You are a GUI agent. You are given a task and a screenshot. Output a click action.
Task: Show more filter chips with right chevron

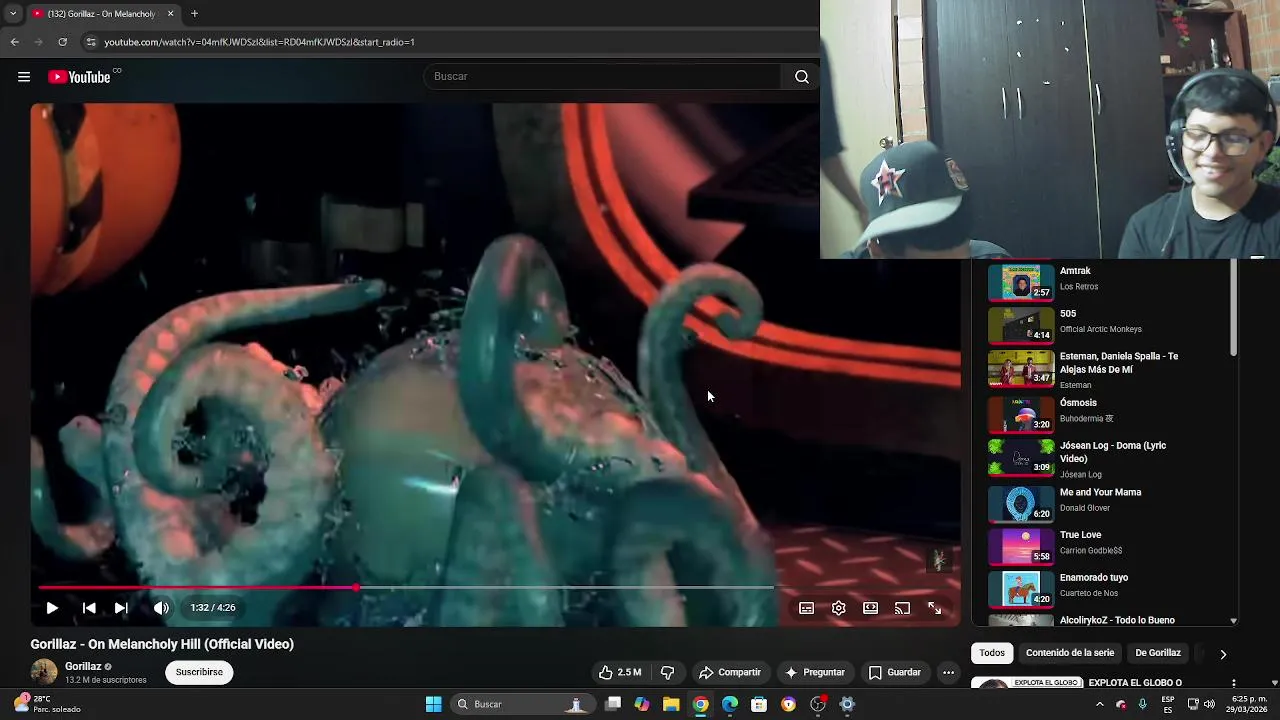[1222, 654]
